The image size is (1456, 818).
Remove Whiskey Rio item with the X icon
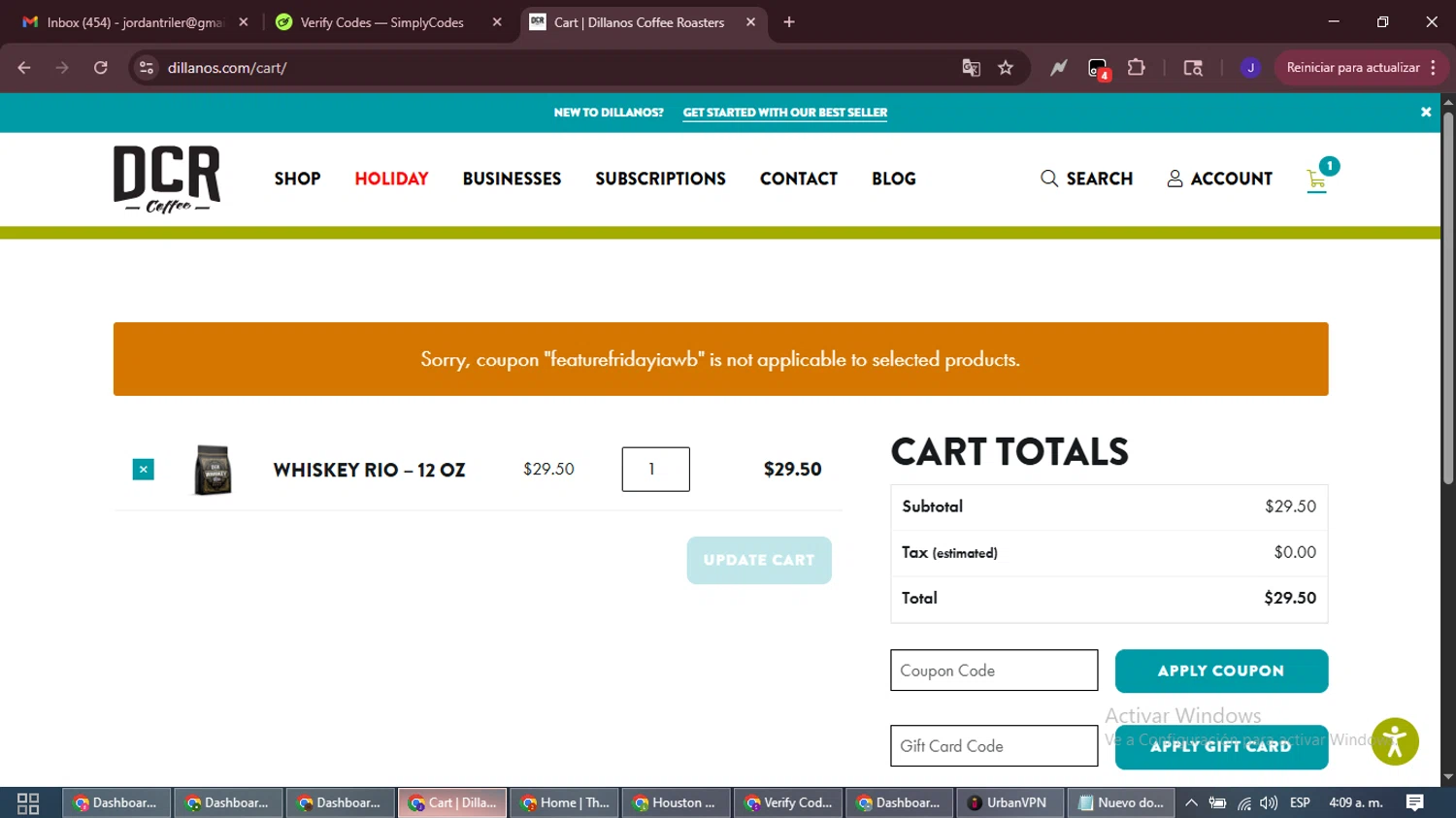pyautogui.click(x=144, y=470)
